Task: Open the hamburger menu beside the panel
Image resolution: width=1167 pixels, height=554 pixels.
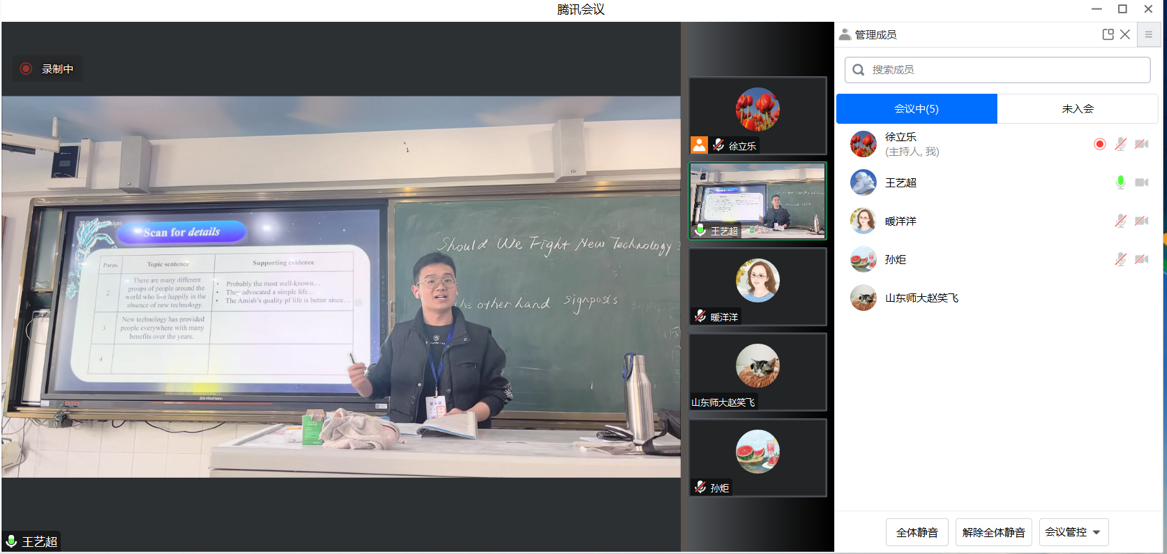Action: click(x=1148, y=34)
